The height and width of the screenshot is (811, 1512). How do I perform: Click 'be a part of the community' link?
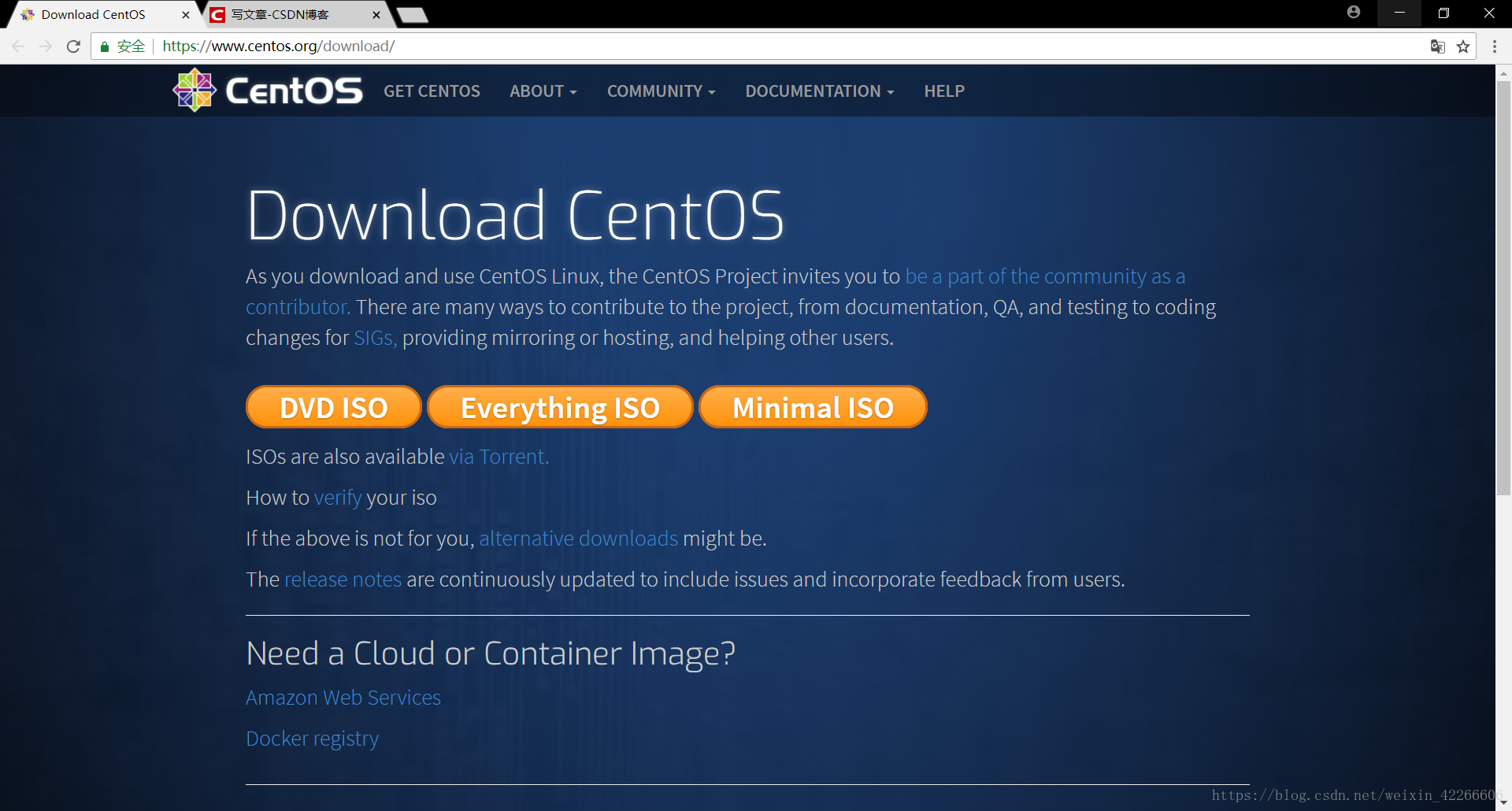point(1045,276)
